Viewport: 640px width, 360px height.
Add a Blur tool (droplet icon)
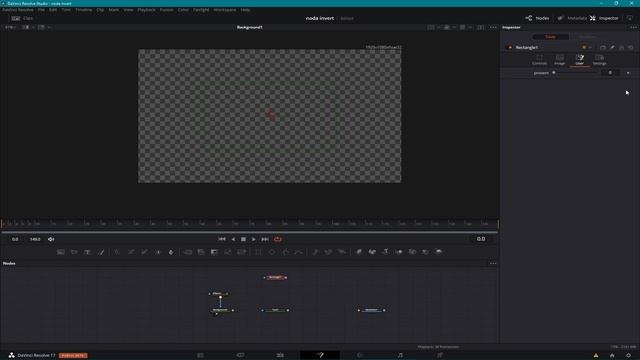click(171, 252)
